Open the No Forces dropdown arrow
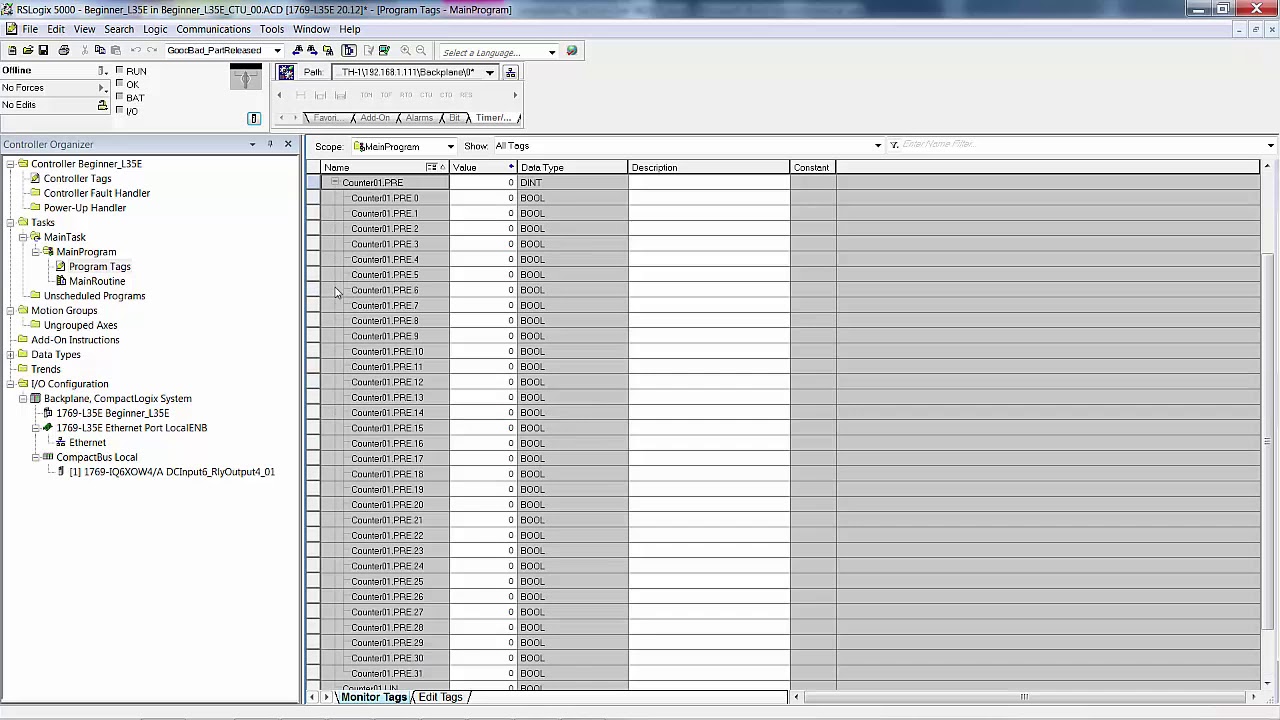 tap(102, 88)
